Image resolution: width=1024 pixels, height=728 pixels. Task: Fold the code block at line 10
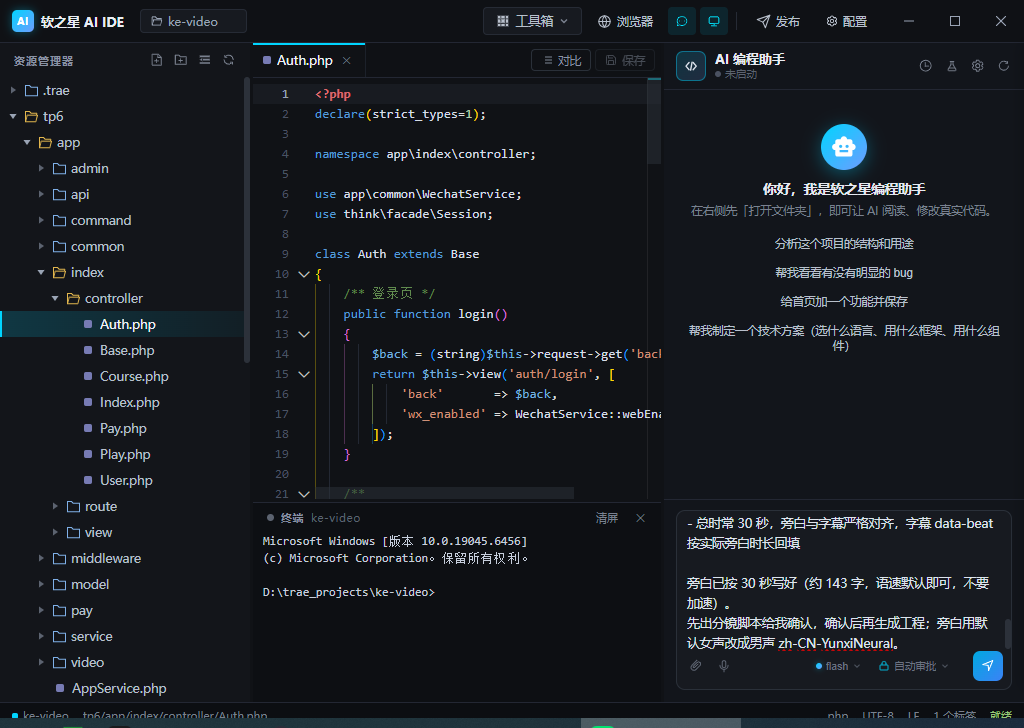[304, 274]
